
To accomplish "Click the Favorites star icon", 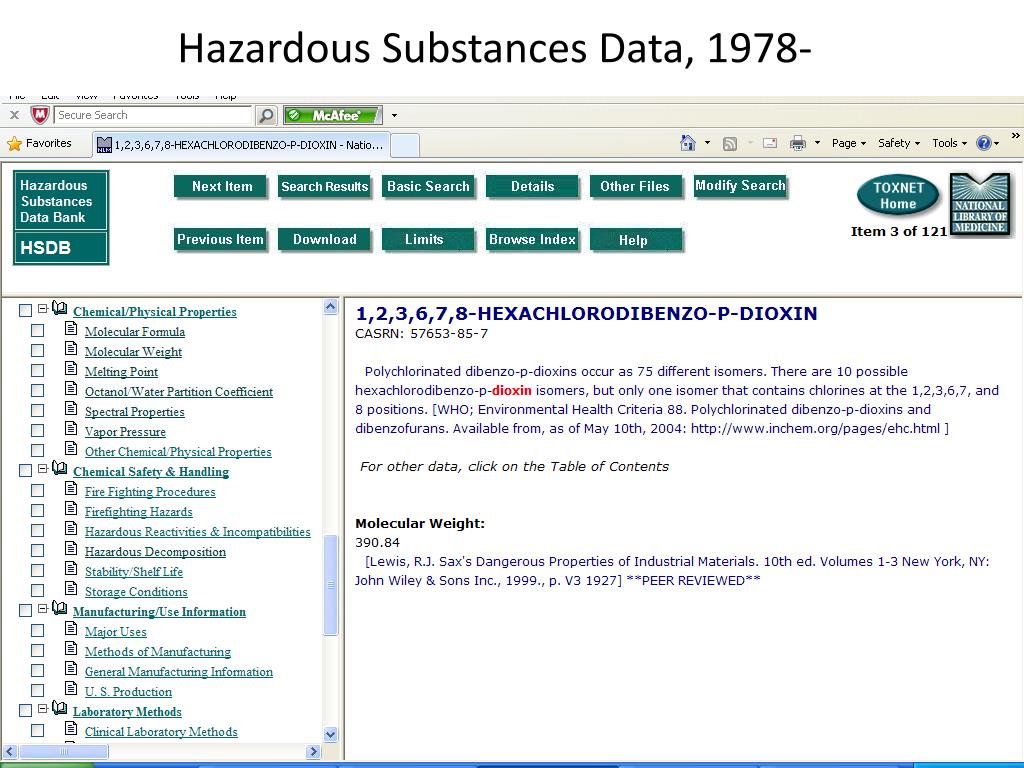I will 16,143.
